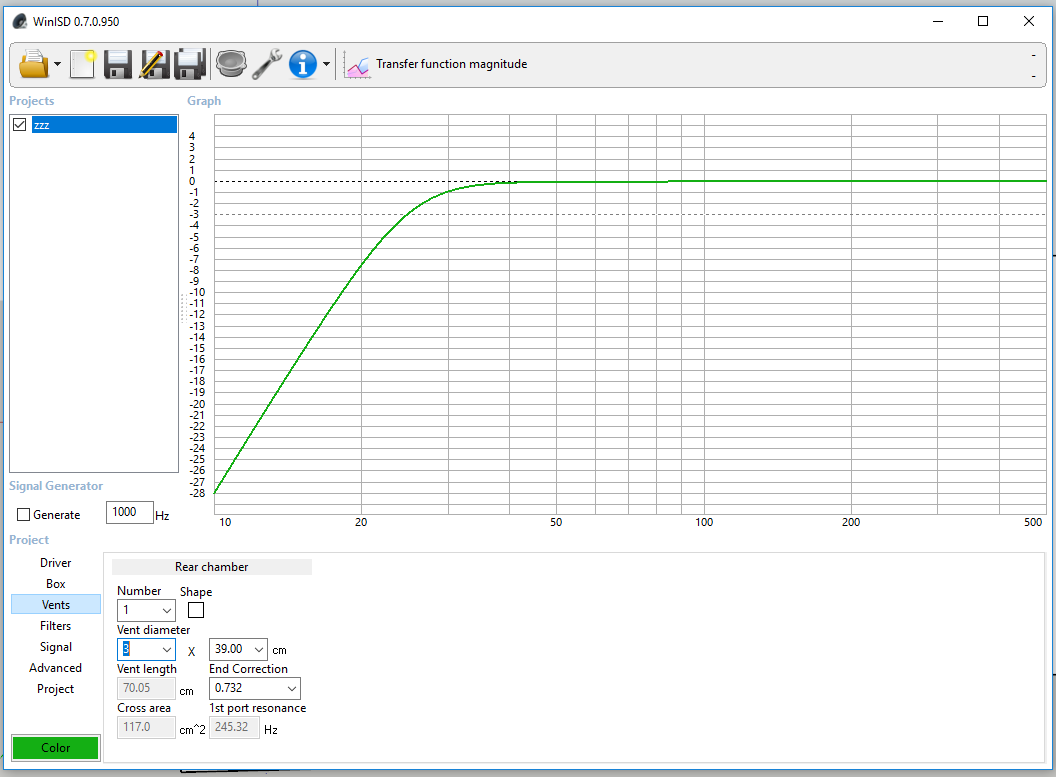Click the Cross area 117.0 field
This screenshot has width=1056, height=777.
[146, 727]
